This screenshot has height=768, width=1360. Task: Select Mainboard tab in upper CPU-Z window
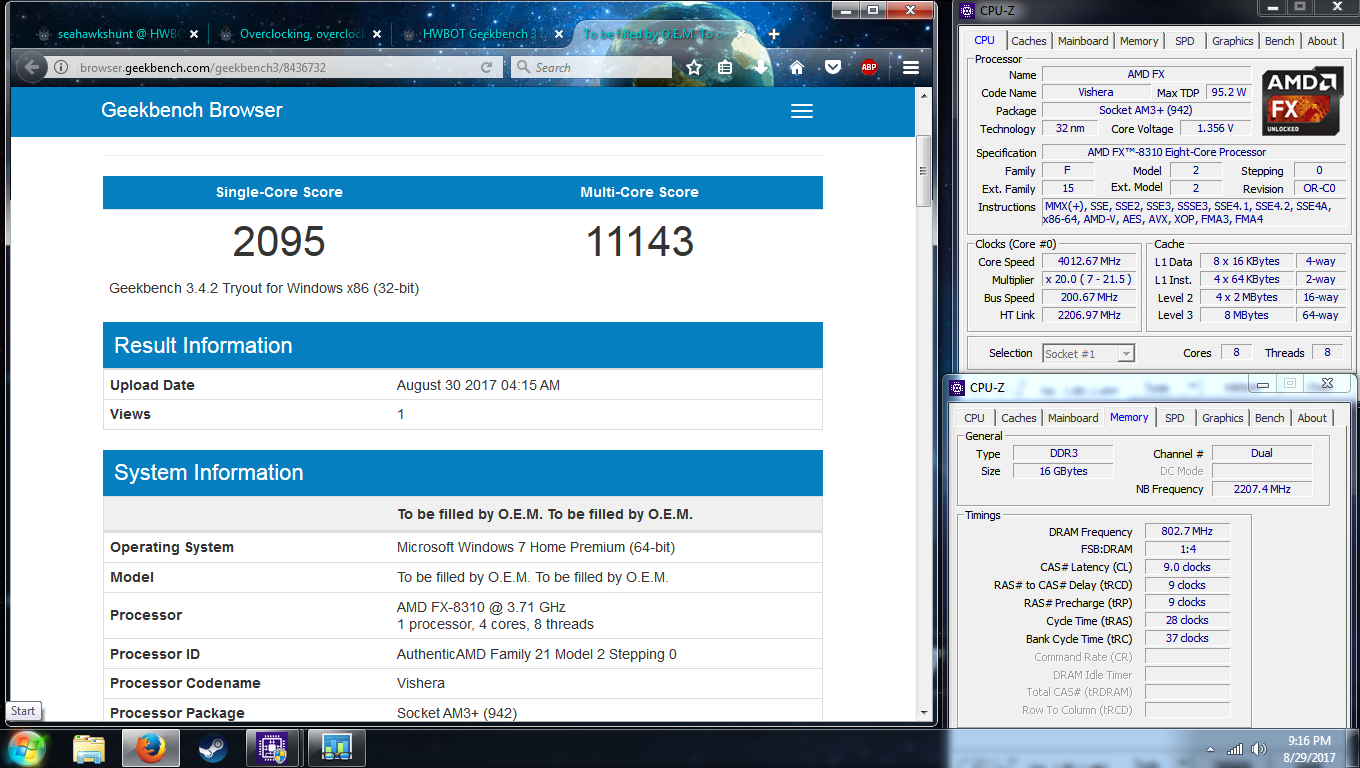point(1083,41)
